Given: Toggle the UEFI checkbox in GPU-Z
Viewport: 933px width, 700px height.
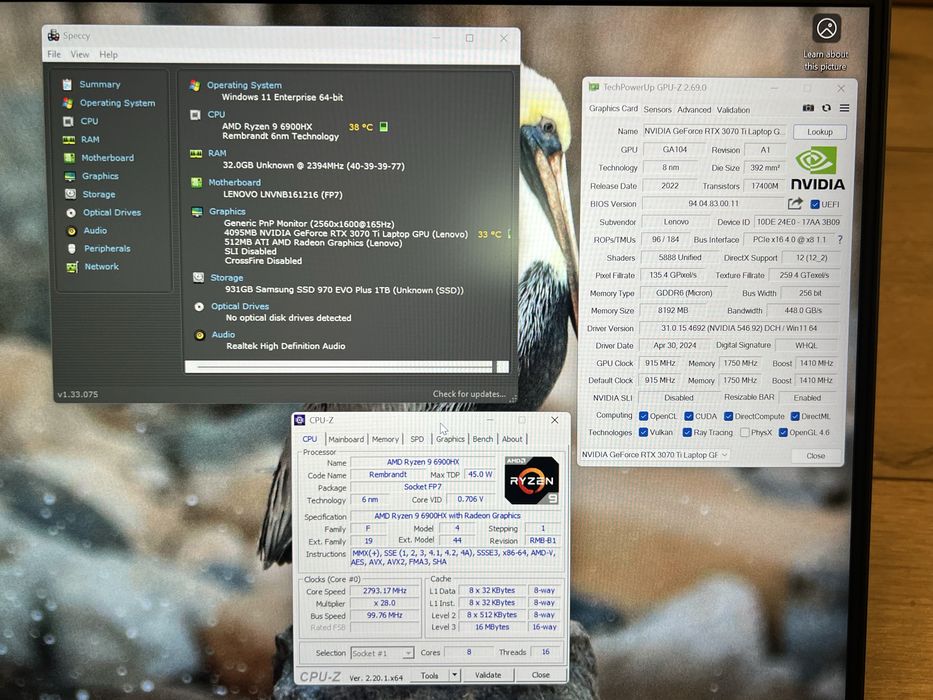Looking at the screenshot, I should click(815, 204).
